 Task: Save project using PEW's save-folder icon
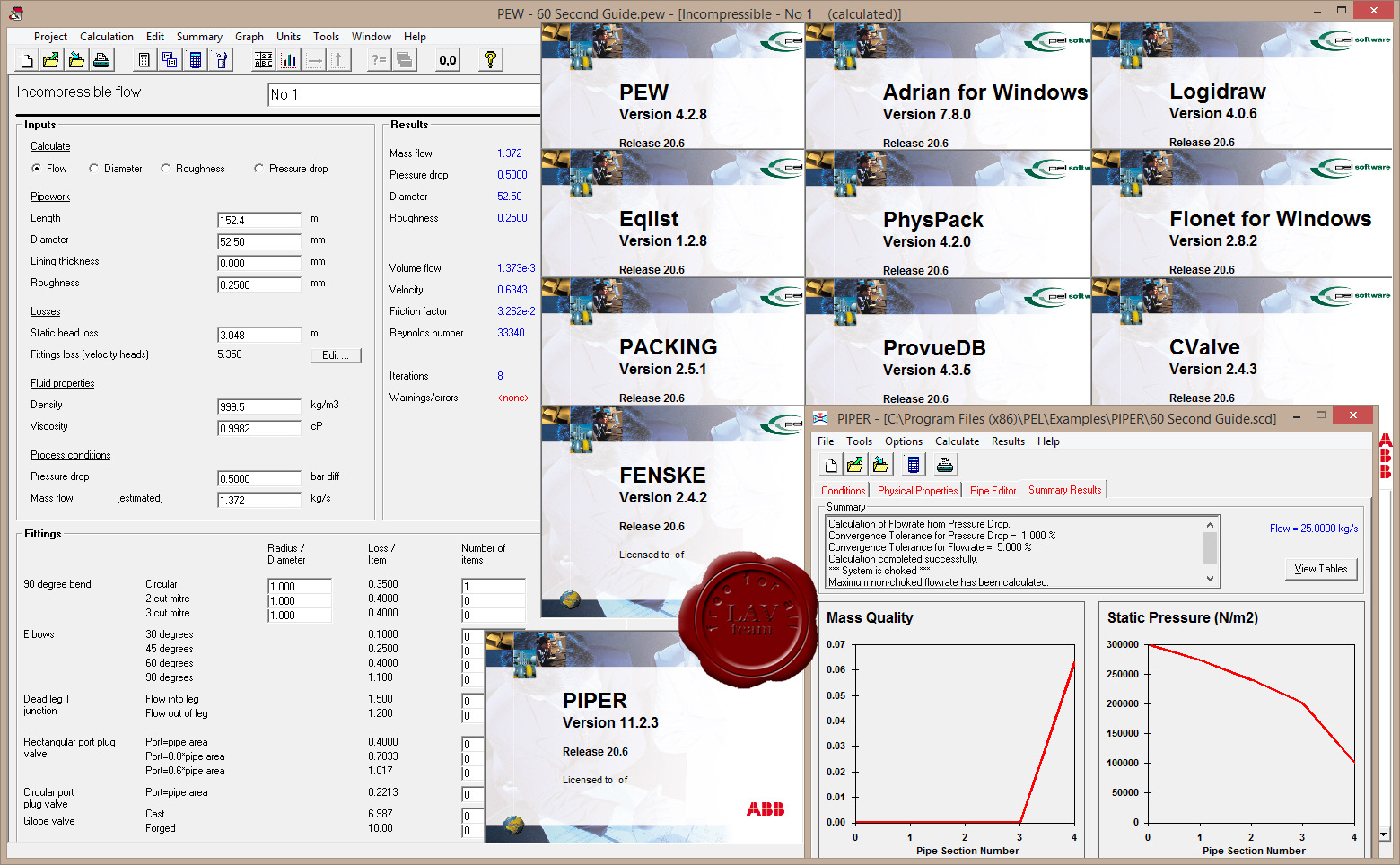(76, 60)
